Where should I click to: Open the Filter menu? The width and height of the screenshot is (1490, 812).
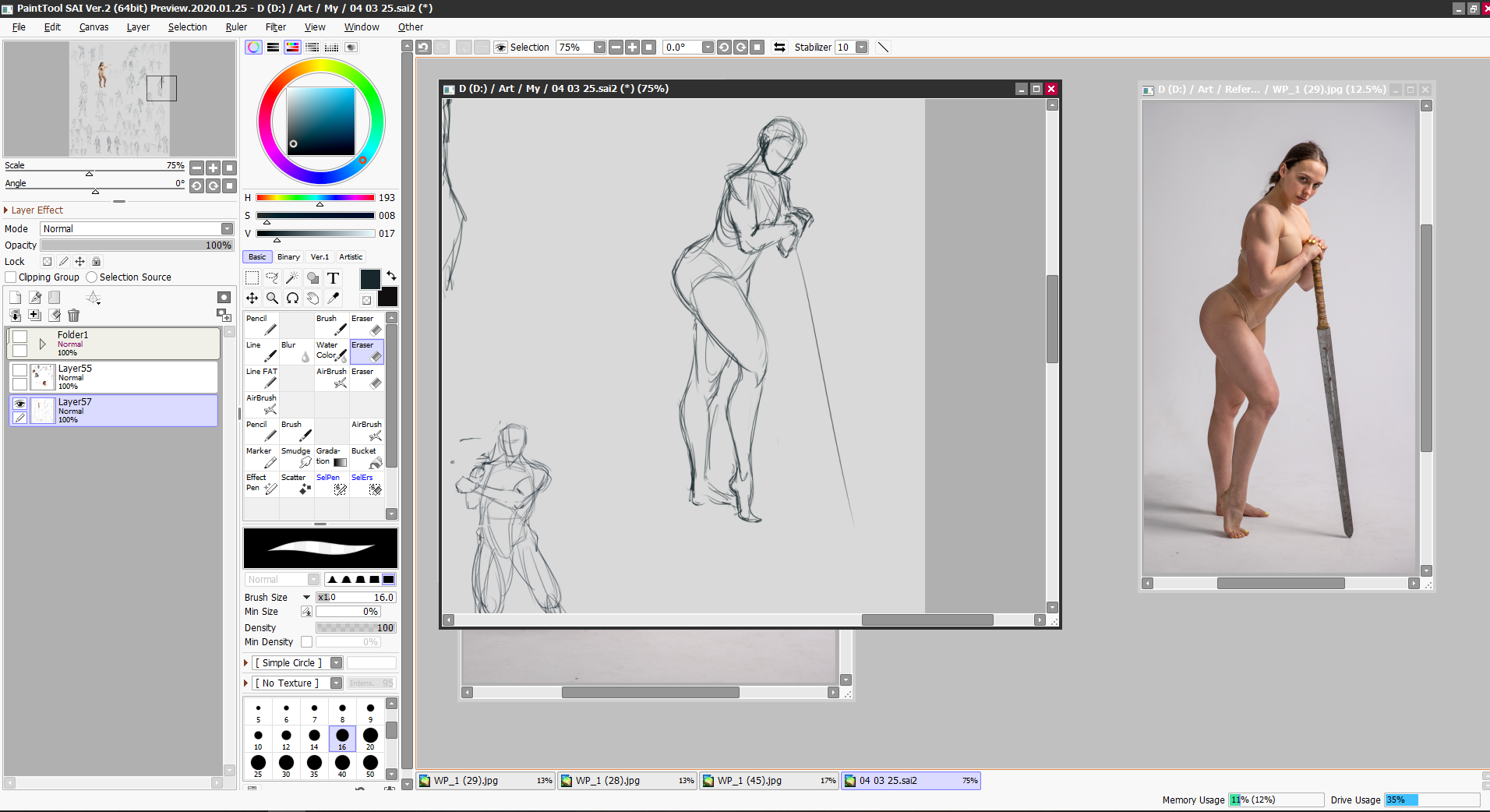point(276,27)
